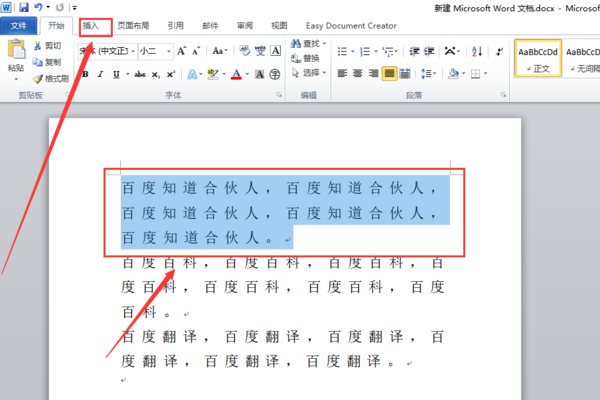Click the Decrease Indent icon
This screenshot has width=600, height=400.
point(414,51)
